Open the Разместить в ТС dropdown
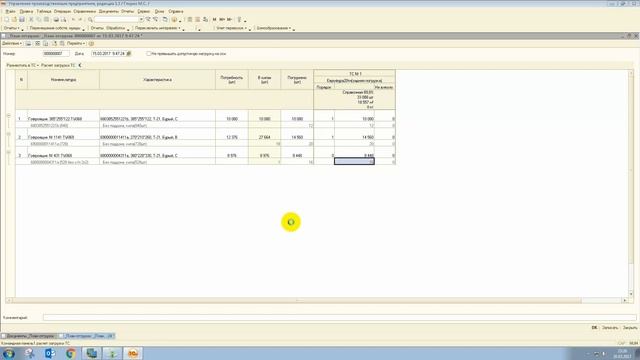Screen dimensions: 640x360 [22, 65]
